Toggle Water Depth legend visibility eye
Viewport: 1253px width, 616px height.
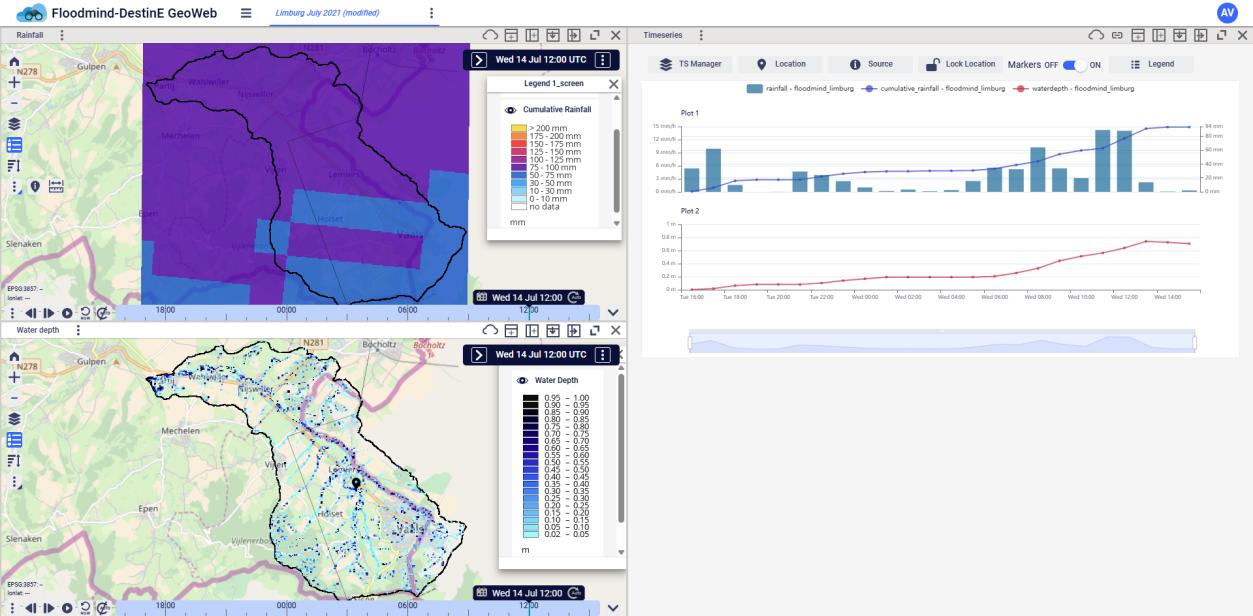click(521, 381)
